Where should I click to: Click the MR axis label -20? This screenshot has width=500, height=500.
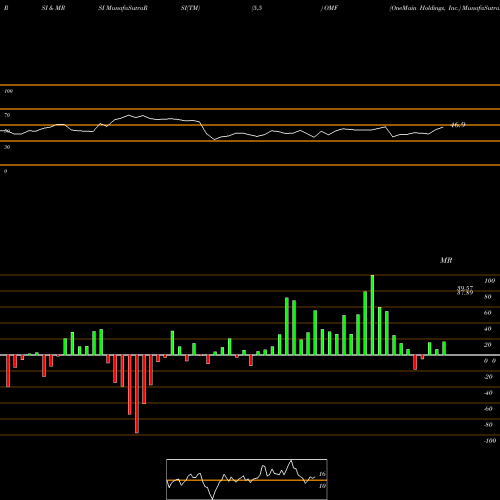pyautogui.click(x=488, y=377)
